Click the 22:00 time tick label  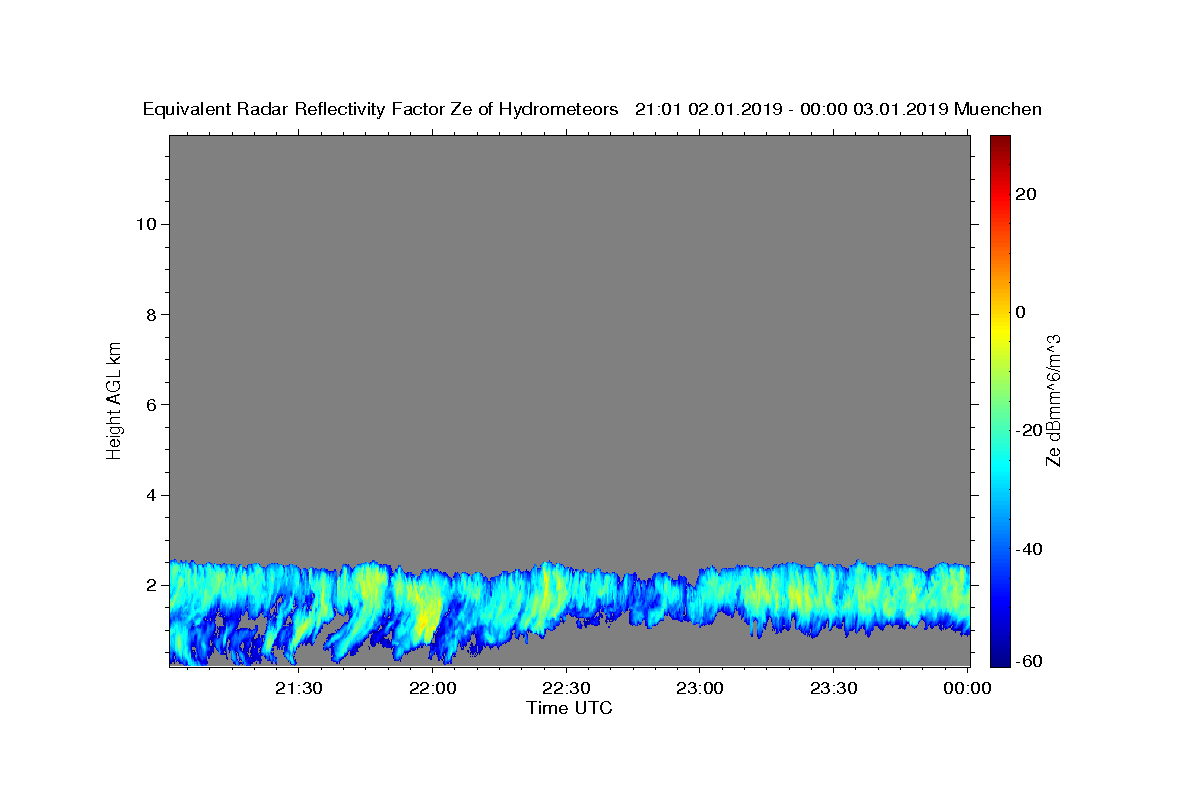[x=433, y=688]
